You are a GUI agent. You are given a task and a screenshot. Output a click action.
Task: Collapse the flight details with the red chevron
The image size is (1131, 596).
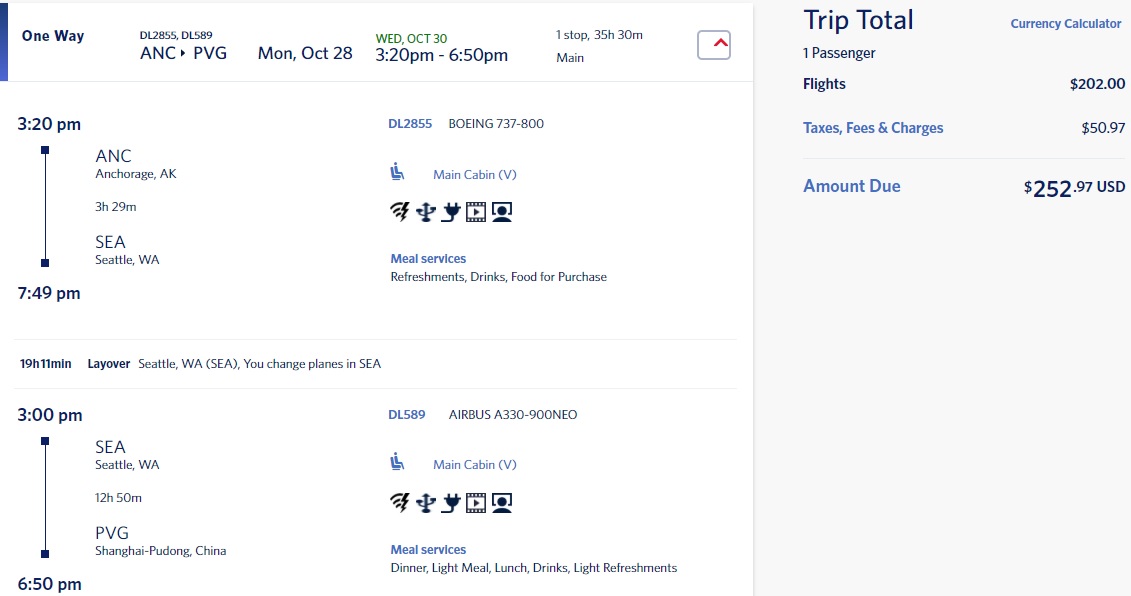coord(714,45)
